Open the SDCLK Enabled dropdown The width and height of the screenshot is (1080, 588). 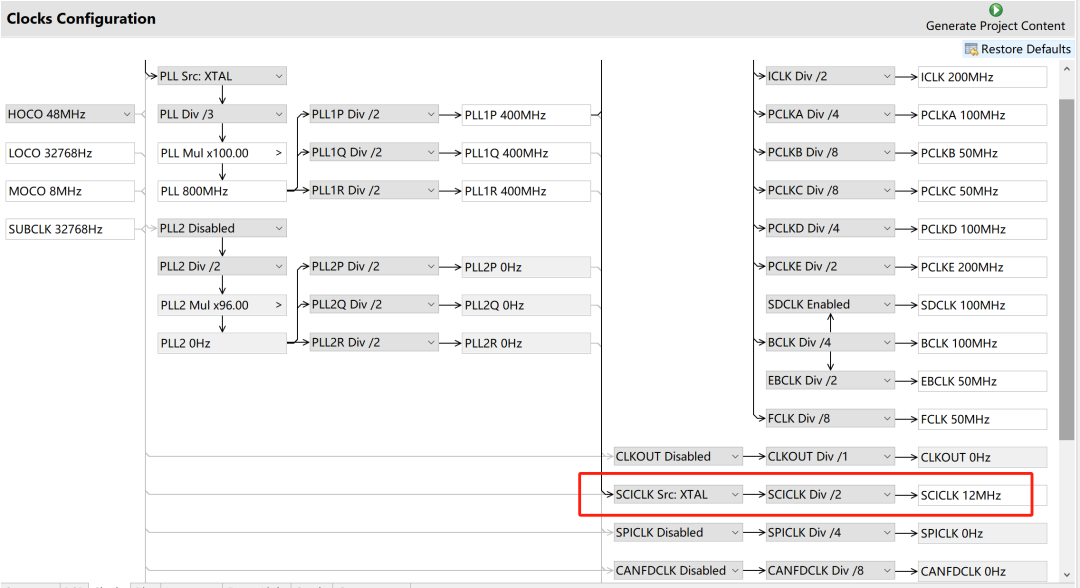coord(830,305)
